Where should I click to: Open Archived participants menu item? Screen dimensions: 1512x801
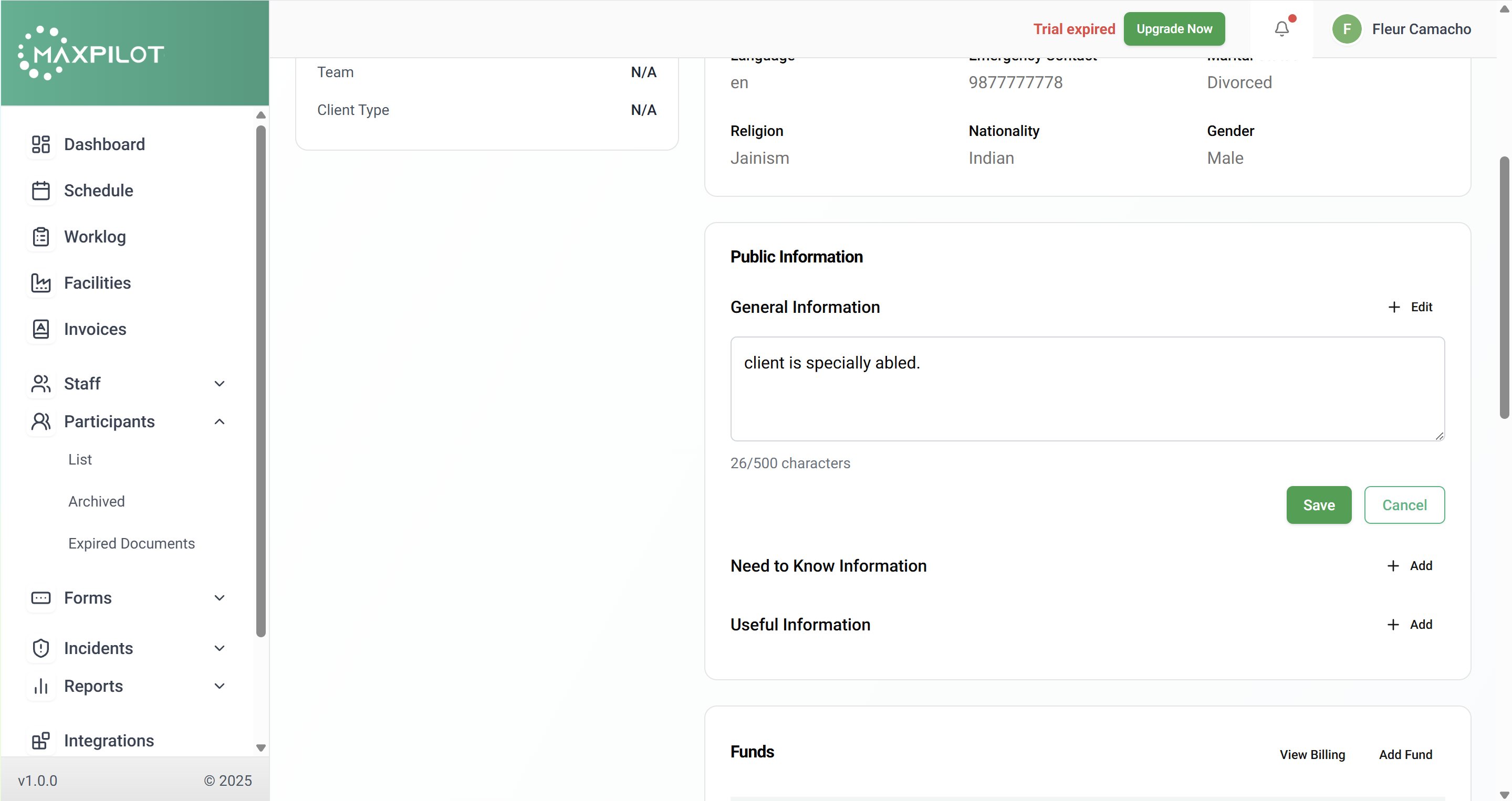[x=96, y=501]
